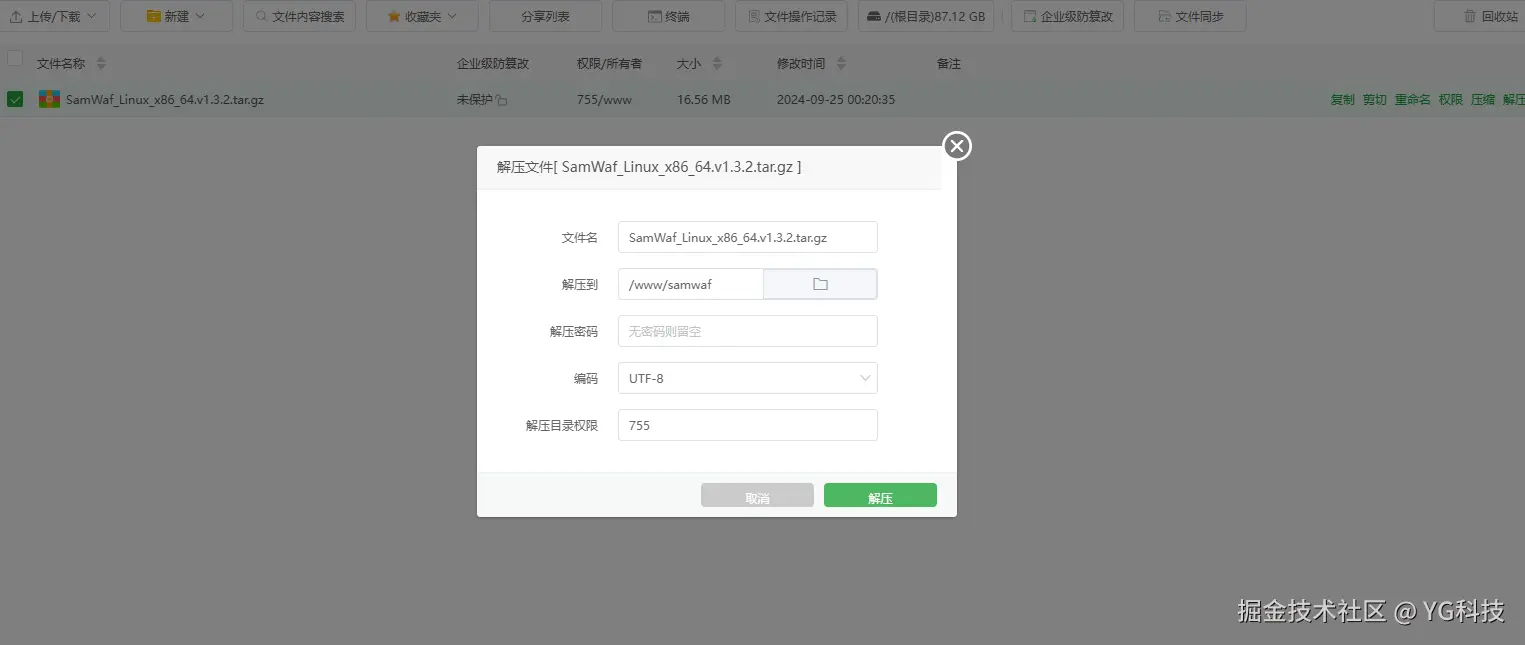Click the terminal icon beside 终端
Image resolution: width=1525 pixels, height=645 pixels.
(654, 16)
